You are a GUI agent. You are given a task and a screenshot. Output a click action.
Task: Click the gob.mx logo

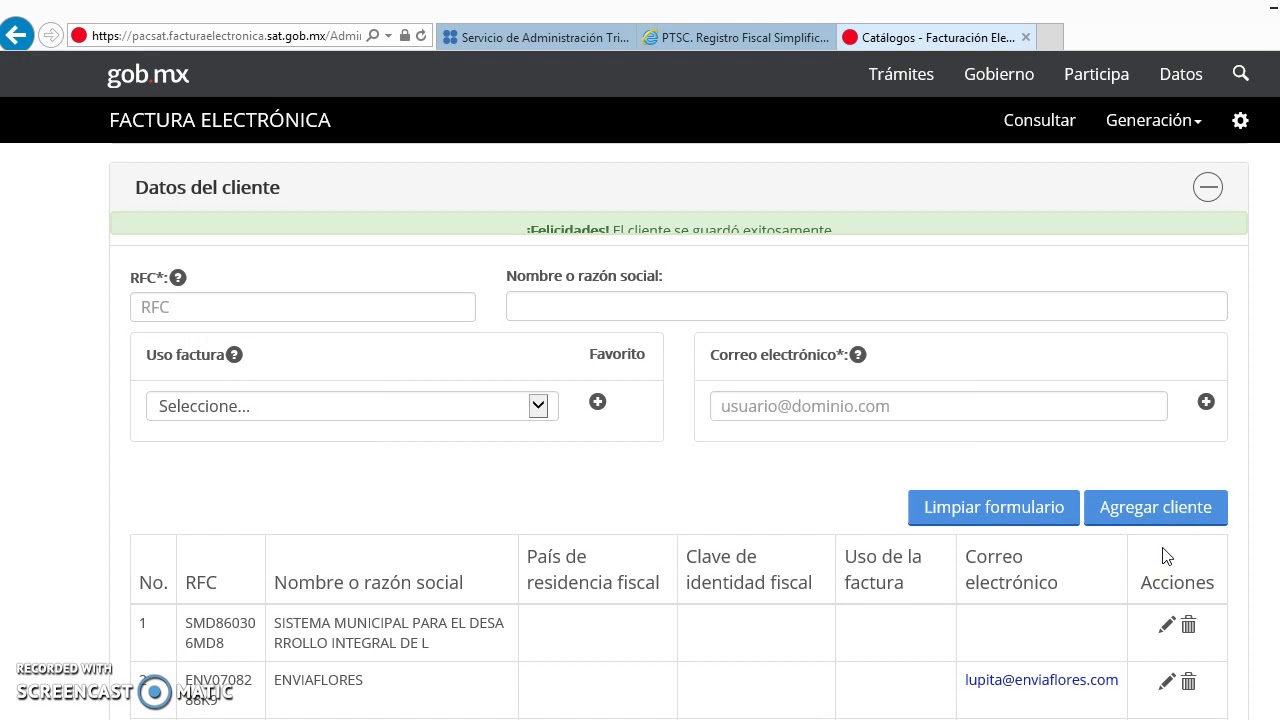tap(148, 74)
